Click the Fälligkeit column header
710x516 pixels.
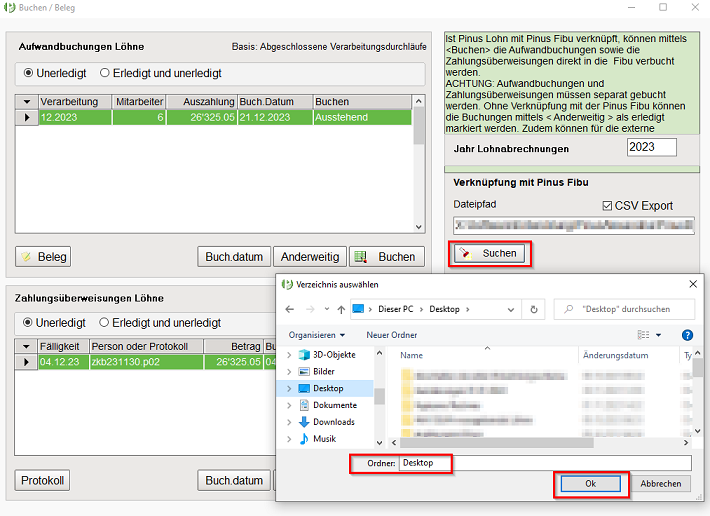[64, 346]
